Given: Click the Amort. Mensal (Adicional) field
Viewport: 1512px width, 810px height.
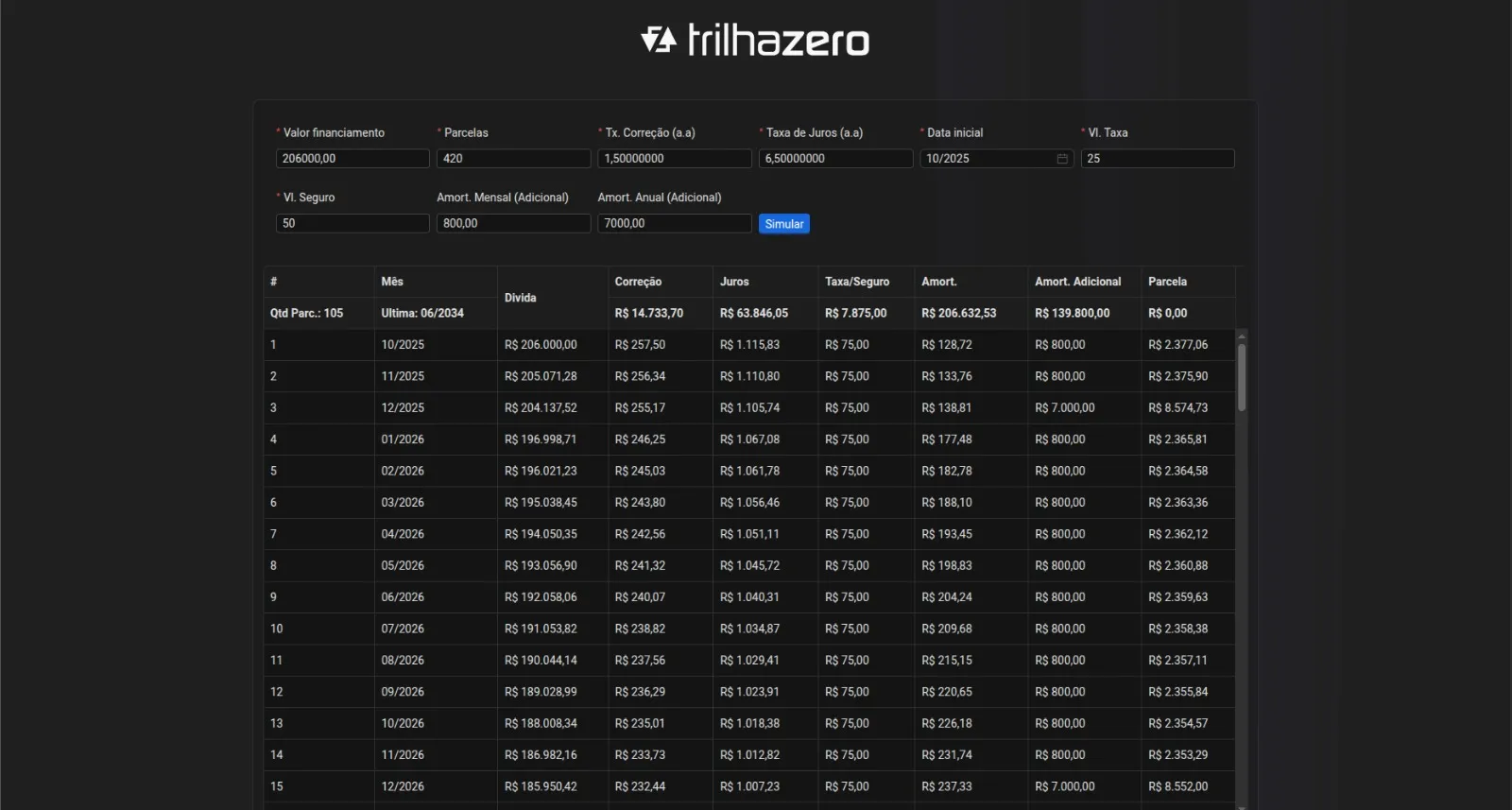Looking at the screenshot, I should [x=512, y=224].
